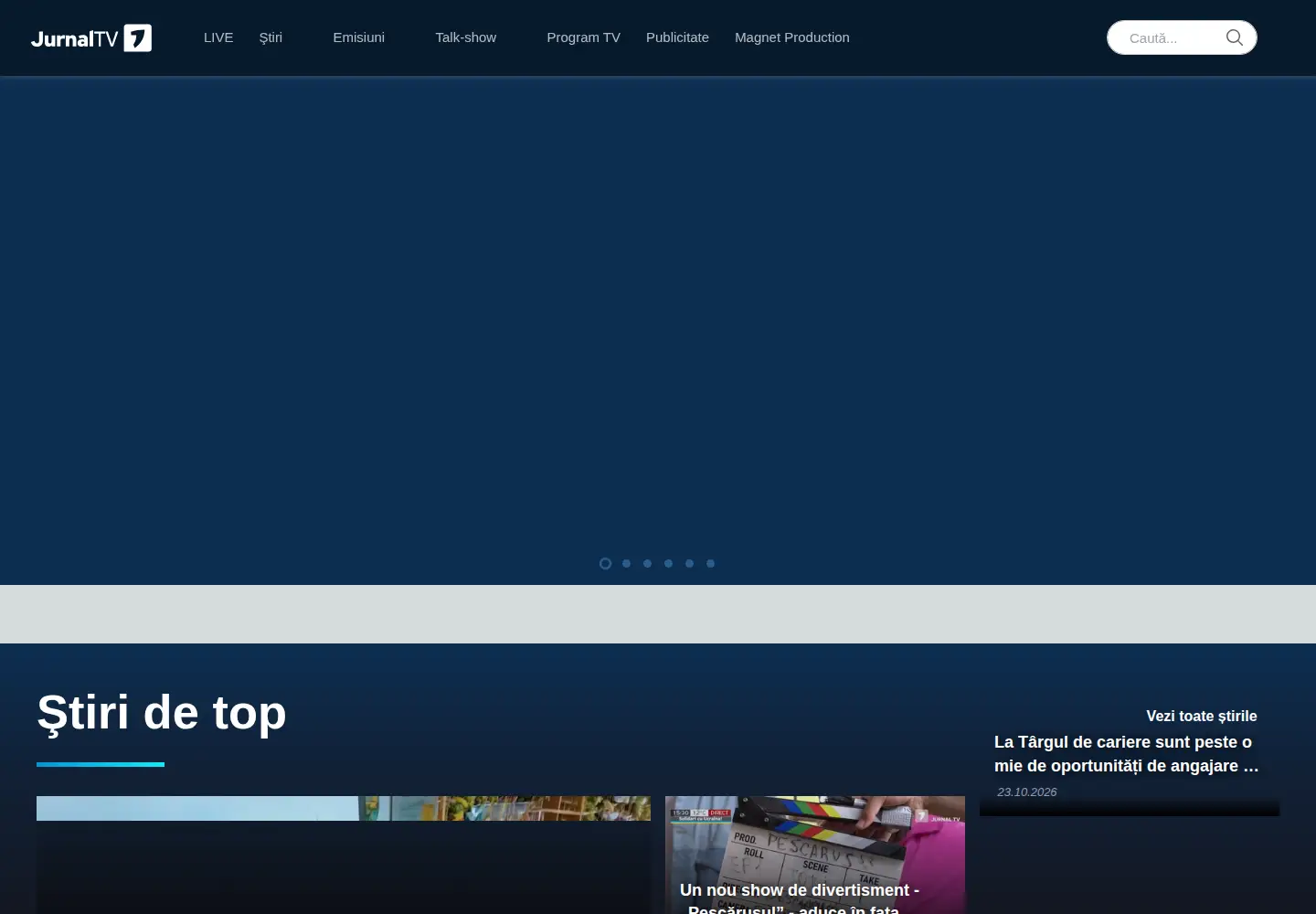Open the JurnalTV logo homepage link
Image resolution: width=1316 pixels, height=914 pixels.
click(x=91, y=38)
